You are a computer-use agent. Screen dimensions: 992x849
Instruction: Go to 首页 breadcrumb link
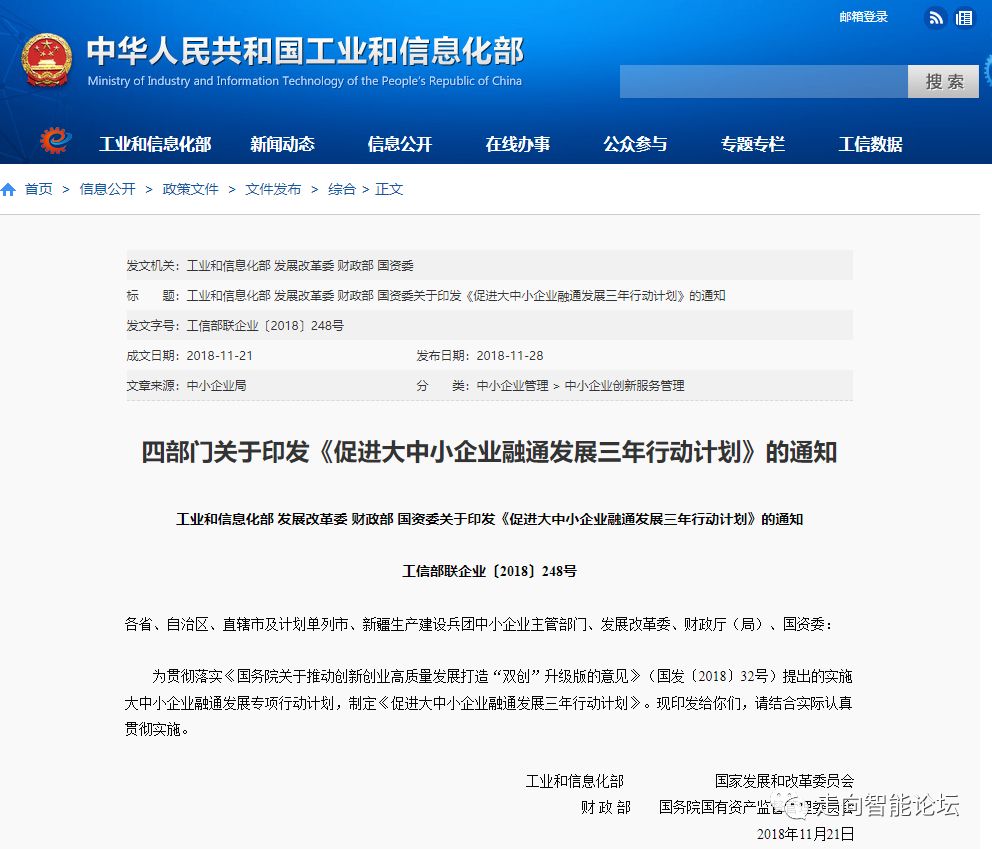(39, 189)
